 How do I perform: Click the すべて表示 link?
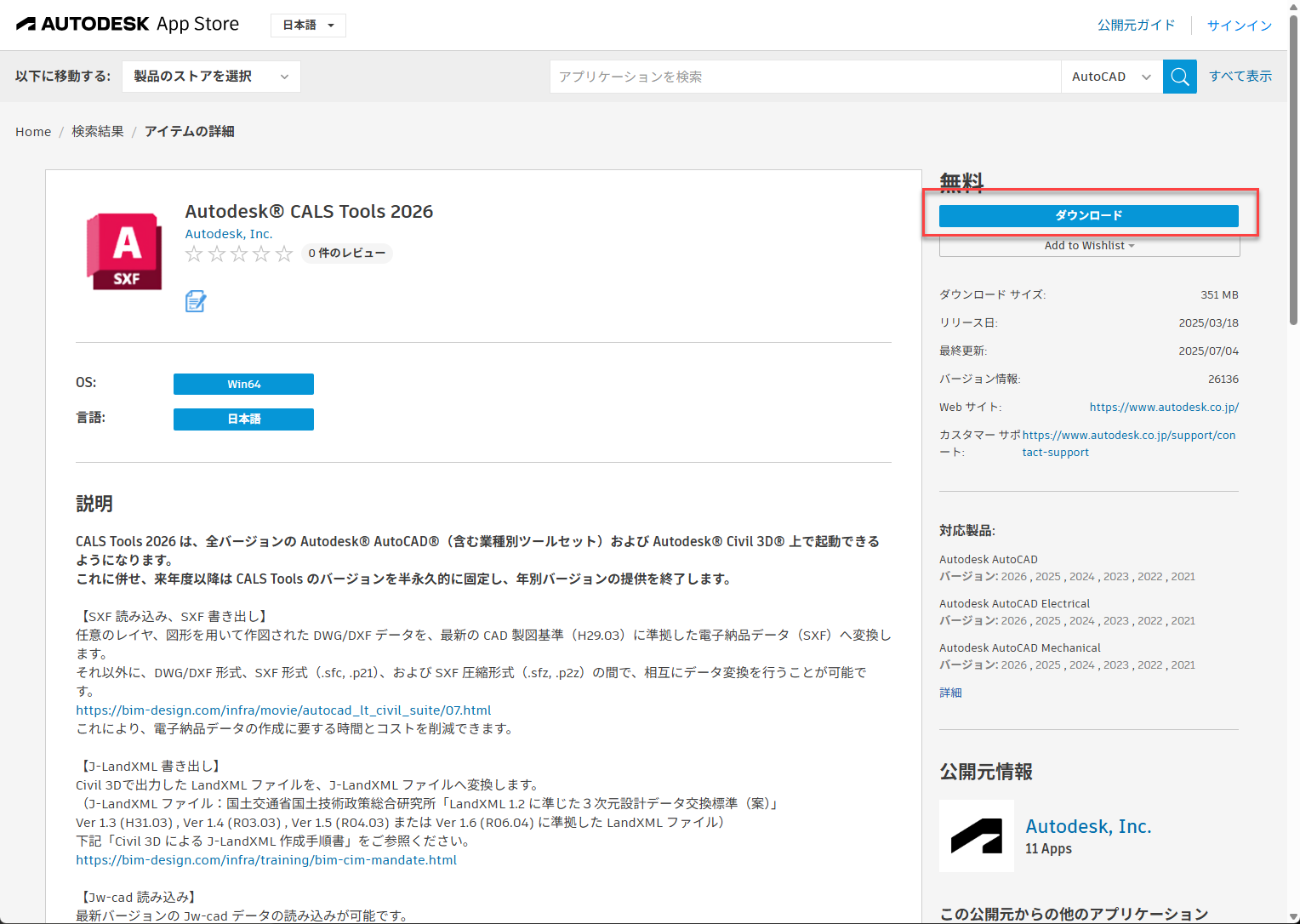coord(1240,77)
